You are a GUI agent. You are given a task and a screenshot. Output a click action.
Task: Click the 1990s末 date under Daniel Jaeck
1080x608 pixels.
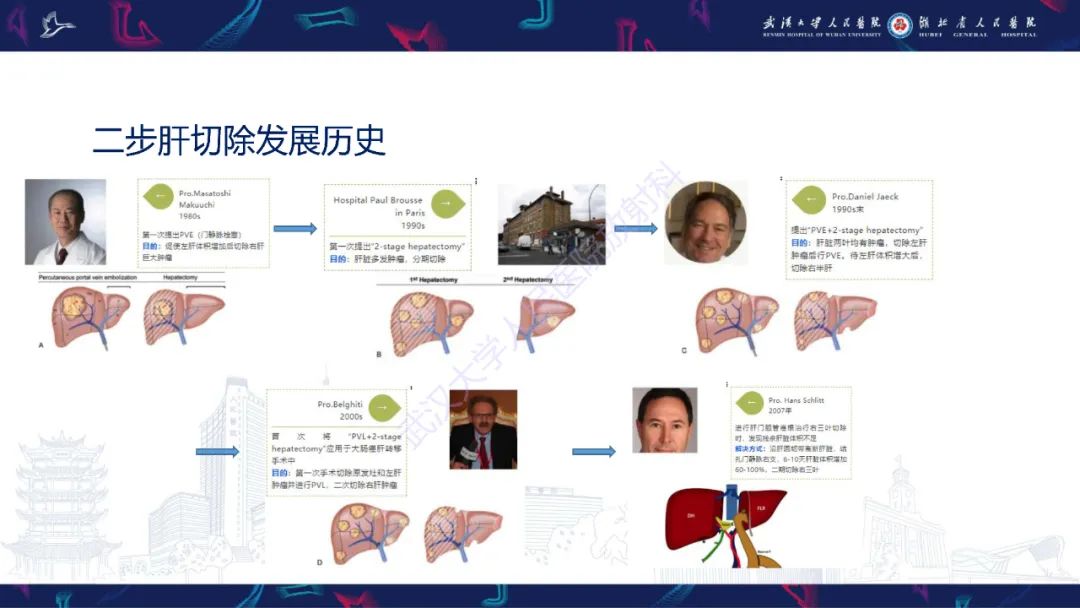point(849,209)
